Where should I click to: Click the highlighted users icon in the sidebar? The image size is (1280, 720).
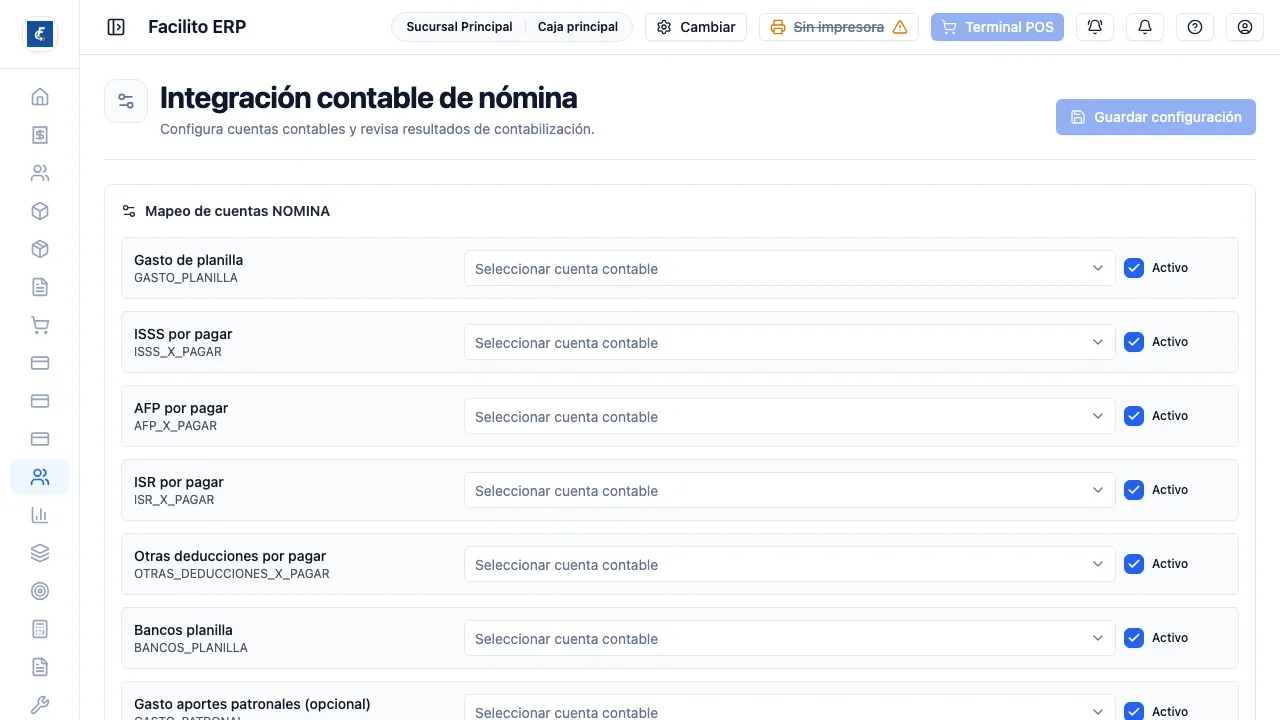coord(40,477)
